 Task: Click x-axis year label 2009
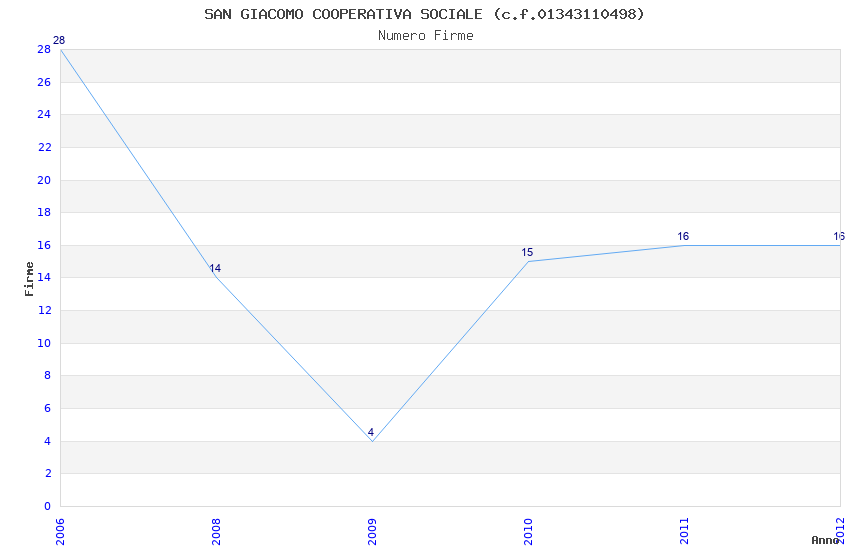click(372, 532)
